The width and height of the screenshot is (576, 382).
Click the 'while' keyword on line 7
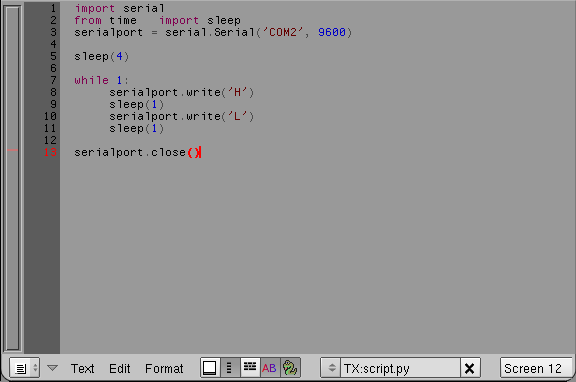point(91,80)
